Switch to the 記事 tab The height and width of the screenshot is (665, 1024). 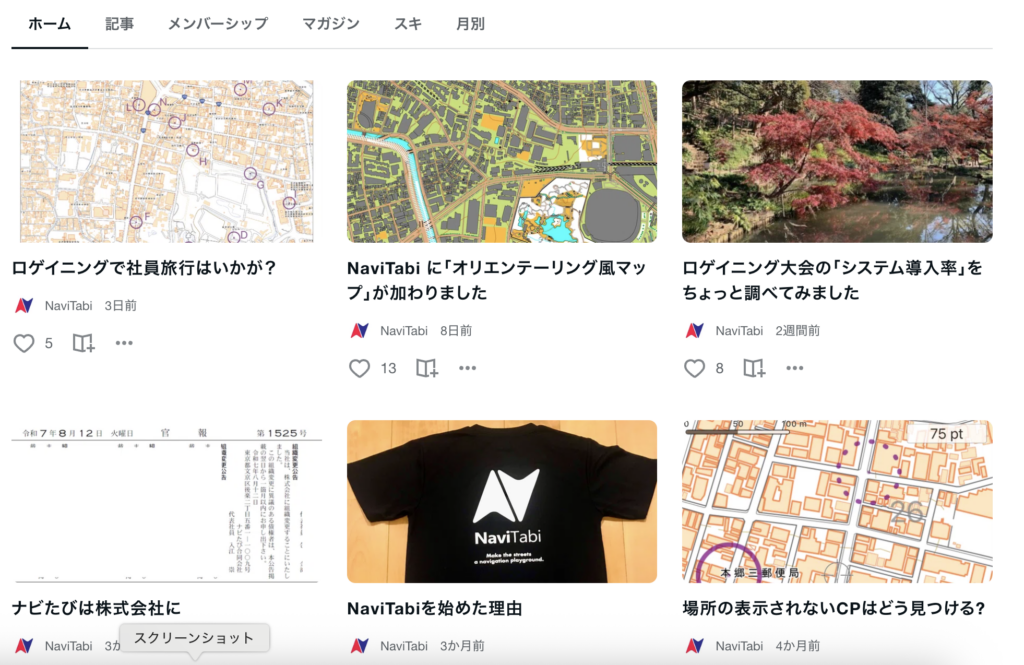[119, 24]
